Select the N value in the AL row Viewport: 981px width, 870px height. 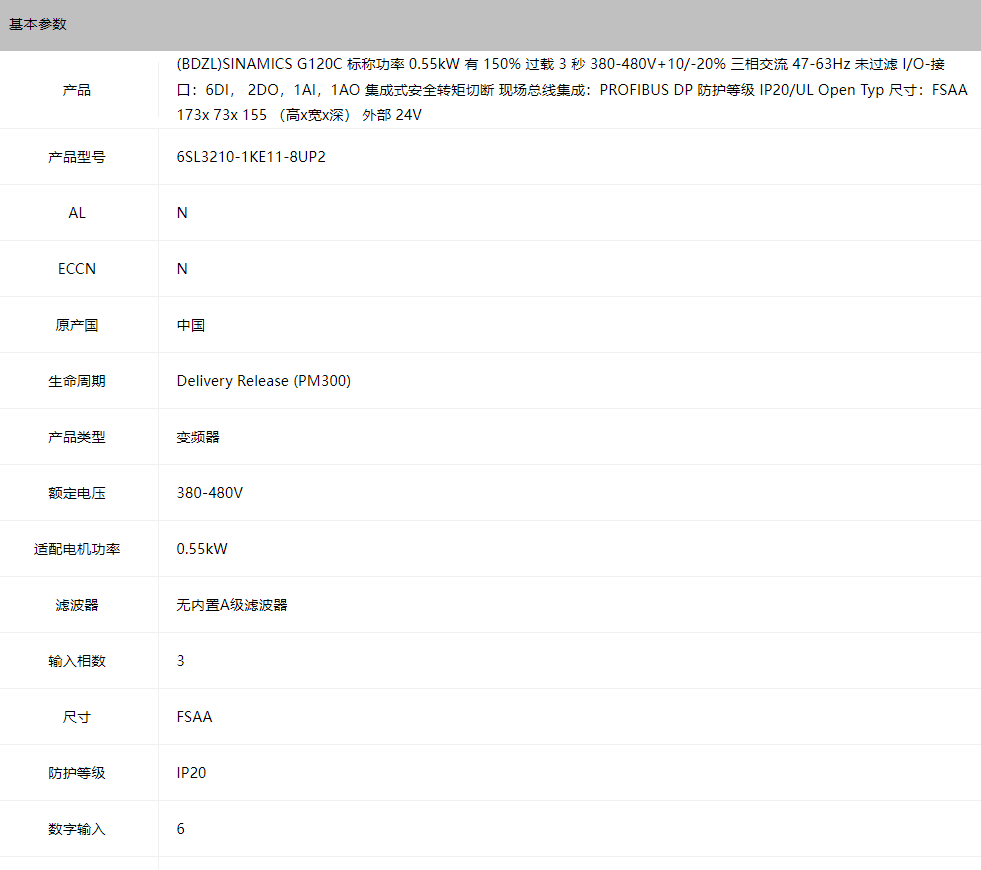click(x=182, y=213)
